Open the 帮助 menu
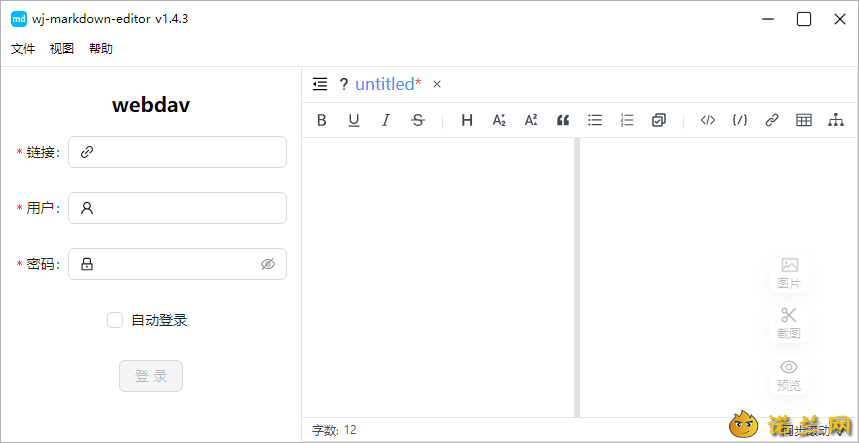This screenshot has height=443, width=859. 101,49
